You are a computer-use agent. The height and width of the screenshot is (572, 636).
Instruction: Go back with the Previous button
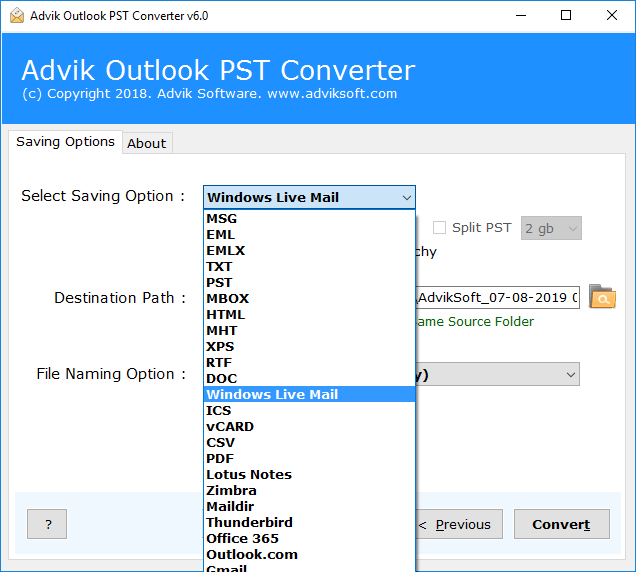pos(459,524)
